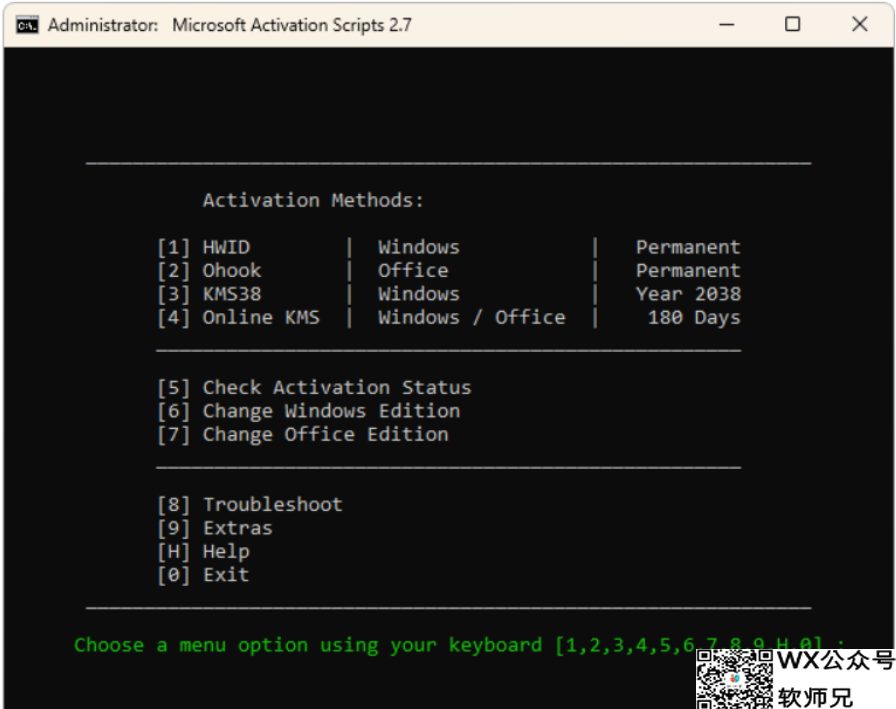Click '[5] Check Activation Status' line
The image size is (896, 709).
pos(315,388)
